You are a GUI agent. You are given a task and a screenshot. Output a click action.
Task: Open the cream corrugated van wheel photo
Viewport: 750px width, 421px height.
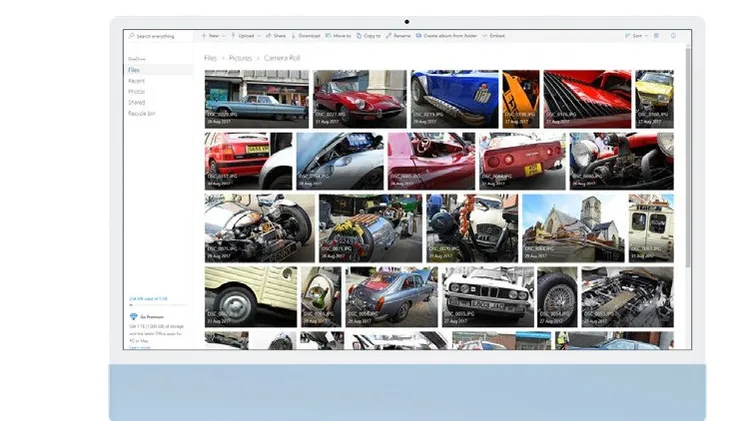(x=251, y=297)
